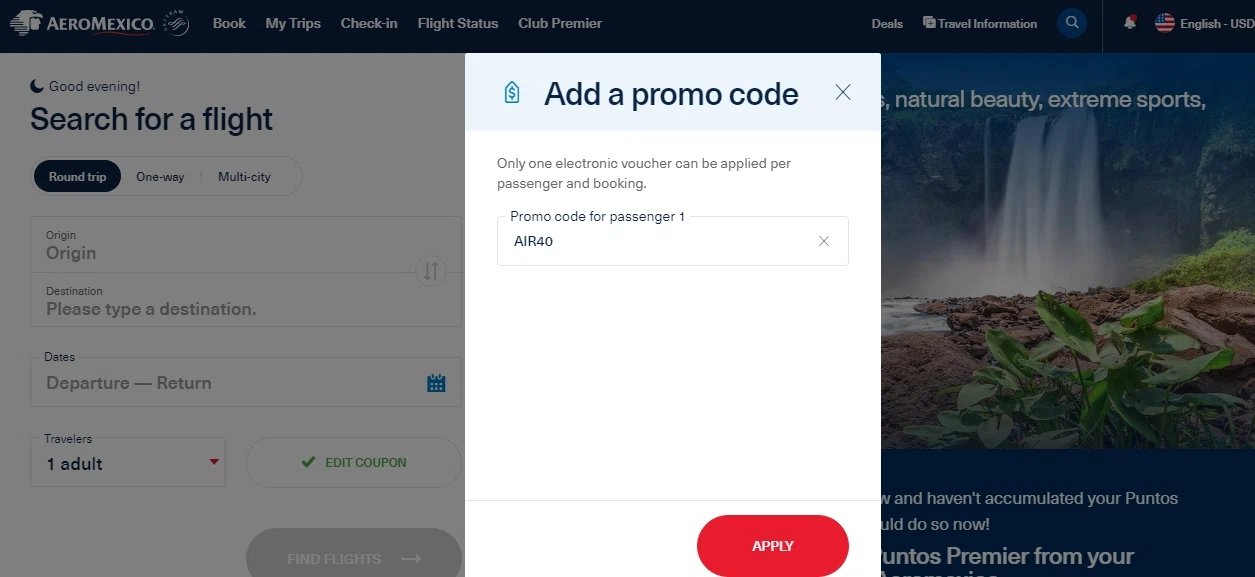Select the One-way trip option
Image resolution: width=1255 pixels, height=577 pixels.
point(160,177)
